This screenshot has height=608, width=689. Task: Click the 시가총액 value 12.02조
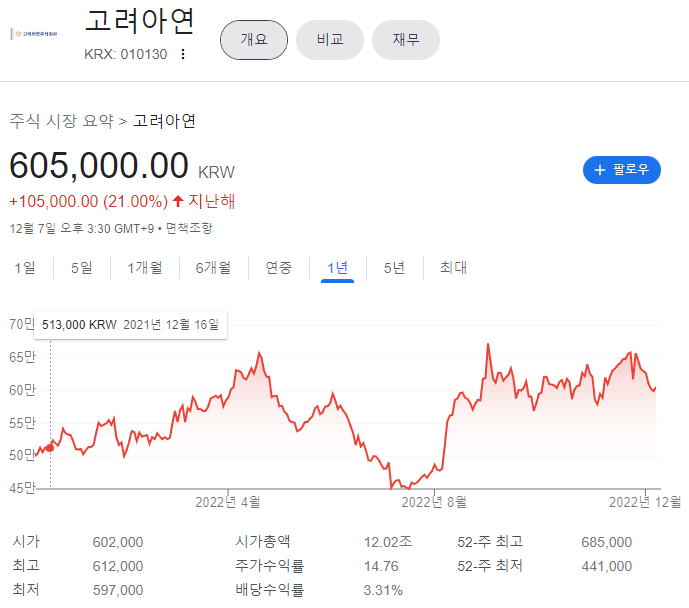tap(388, 542)
